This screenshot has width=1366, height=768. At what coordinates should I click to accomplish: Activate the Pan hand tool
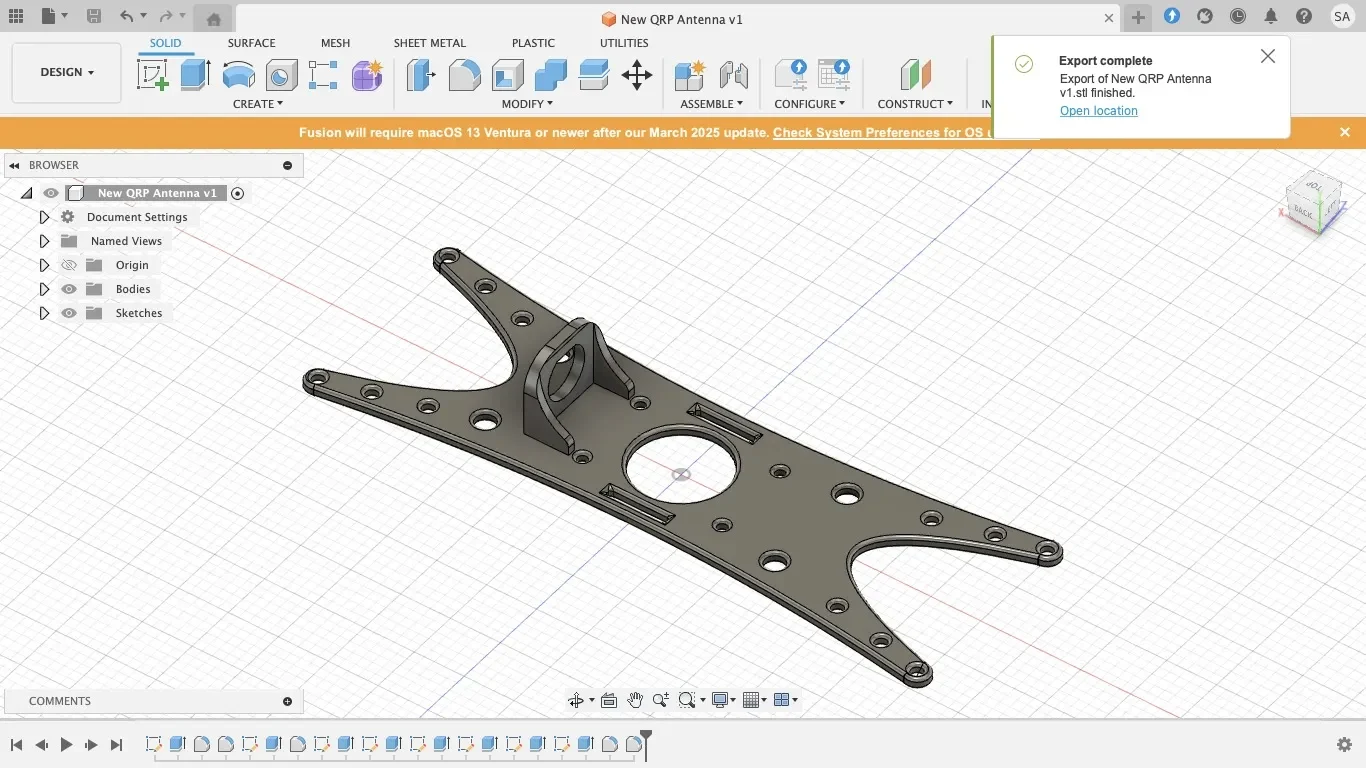click(x=635, y=700)
